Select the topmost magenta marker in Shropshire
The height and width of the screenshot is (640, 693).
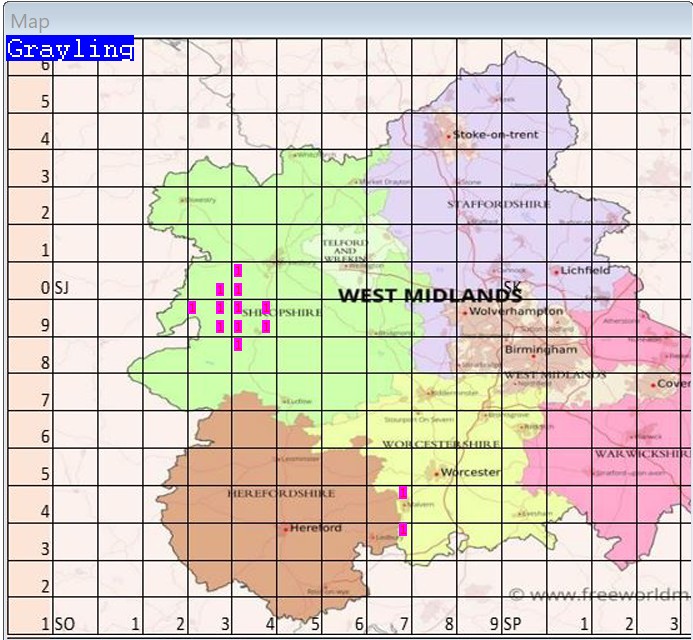coord(238,270)
